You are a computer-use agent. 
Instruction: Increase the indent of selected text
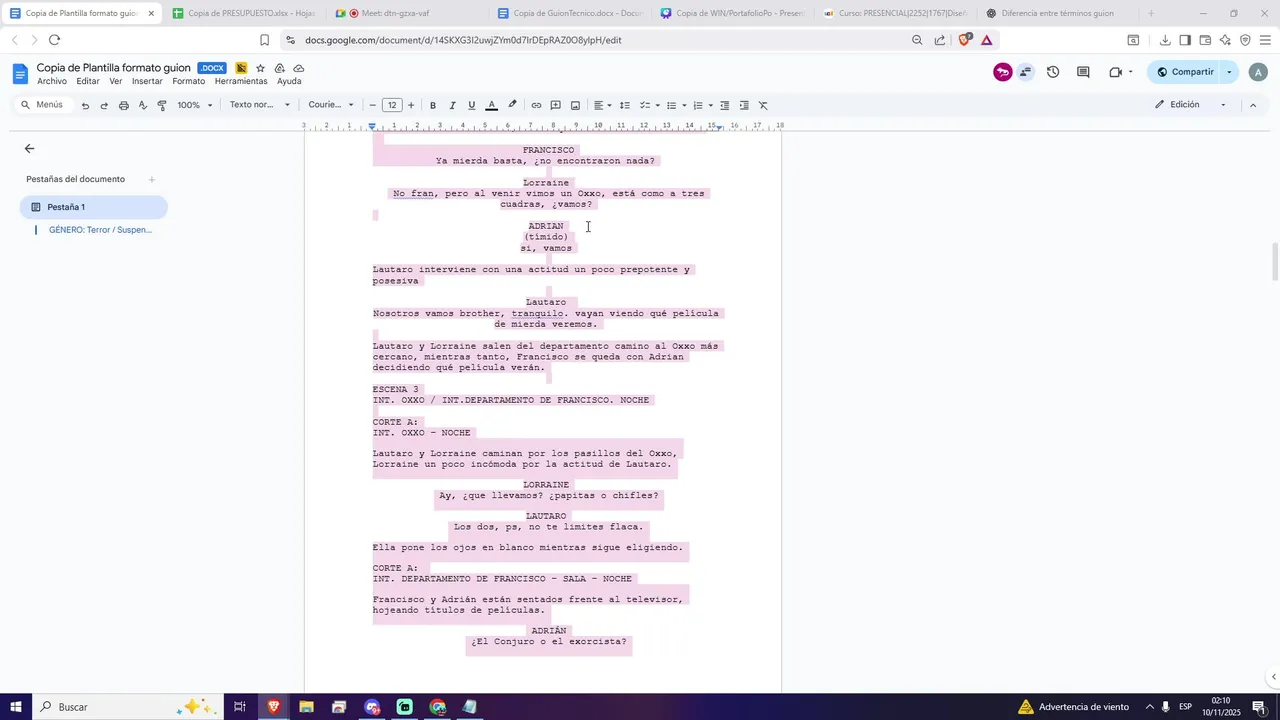tap(744, 105)
